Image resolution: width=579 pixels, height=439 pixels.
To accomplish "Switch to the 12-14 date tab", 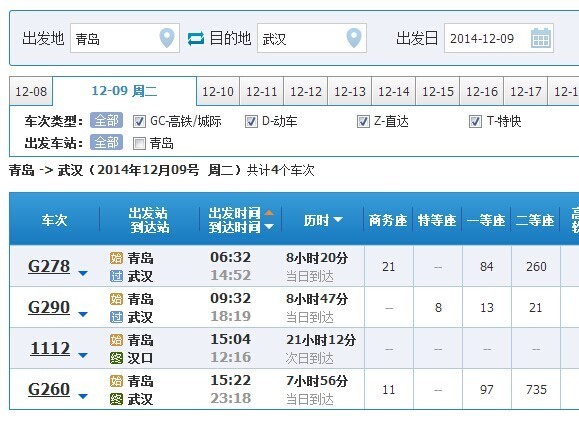I will pyautogui.click(x=394, y=91).
